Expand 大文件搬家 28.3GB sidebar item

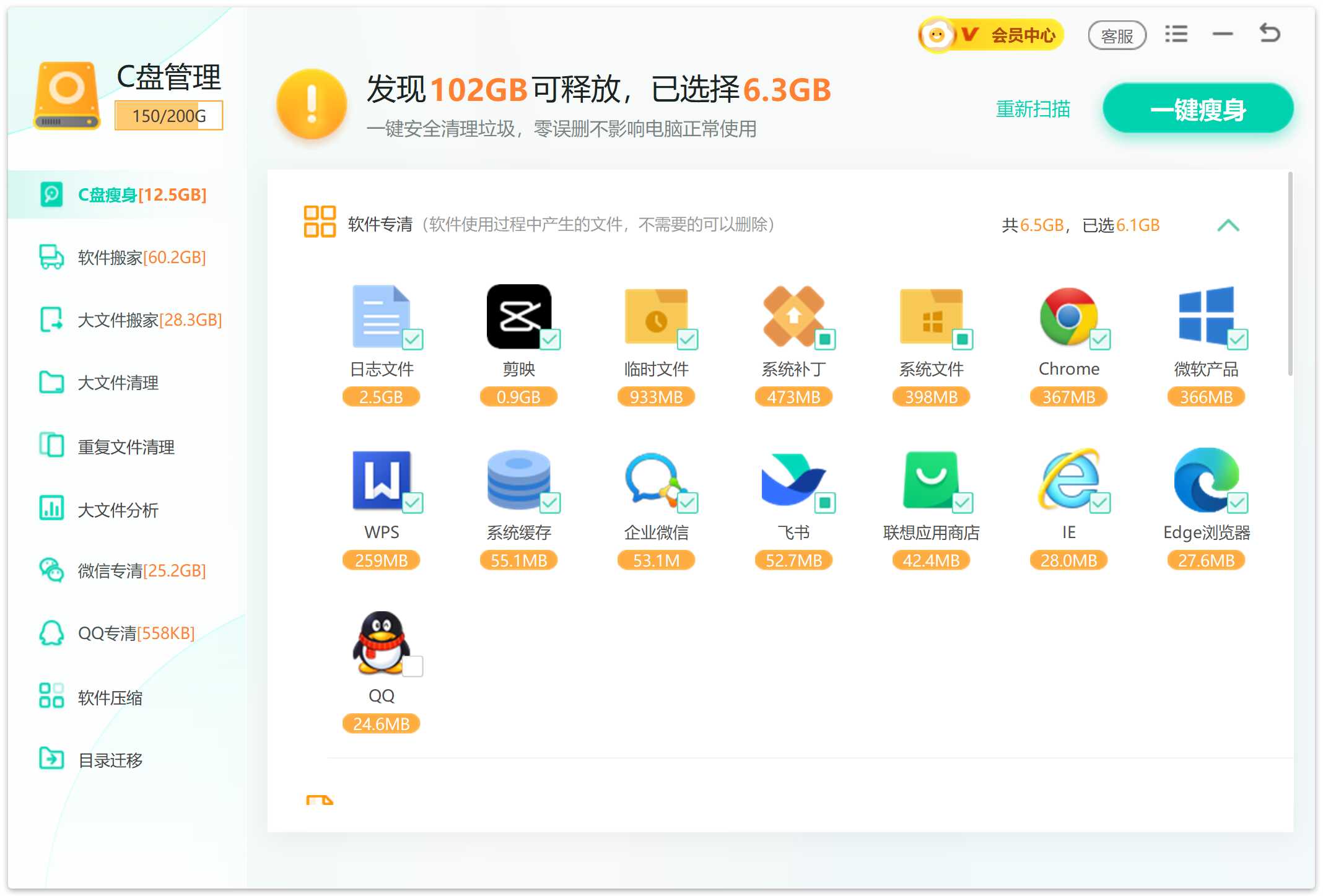tap(130, 320)
